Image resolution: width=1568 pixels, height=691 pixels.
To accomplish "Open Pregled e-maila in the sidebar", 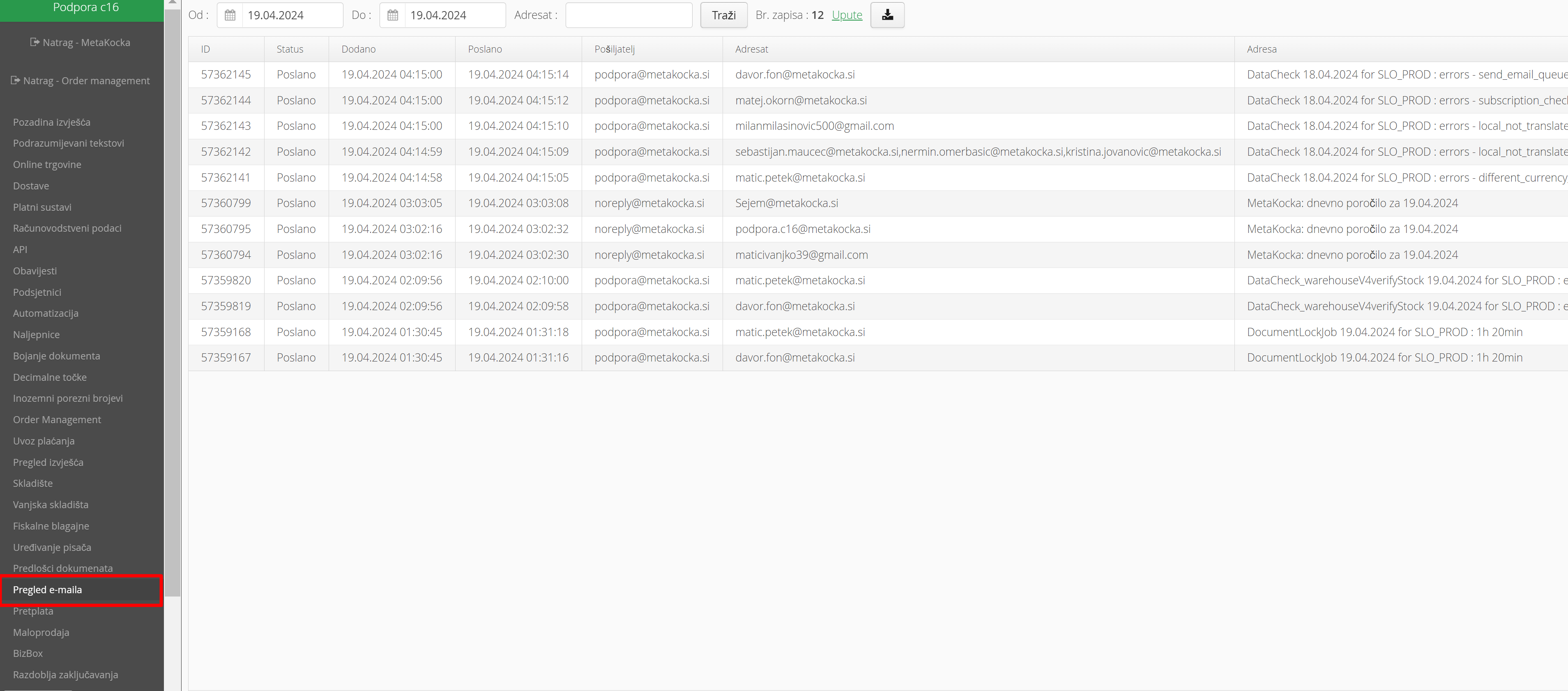I will [x=48, y=590].
